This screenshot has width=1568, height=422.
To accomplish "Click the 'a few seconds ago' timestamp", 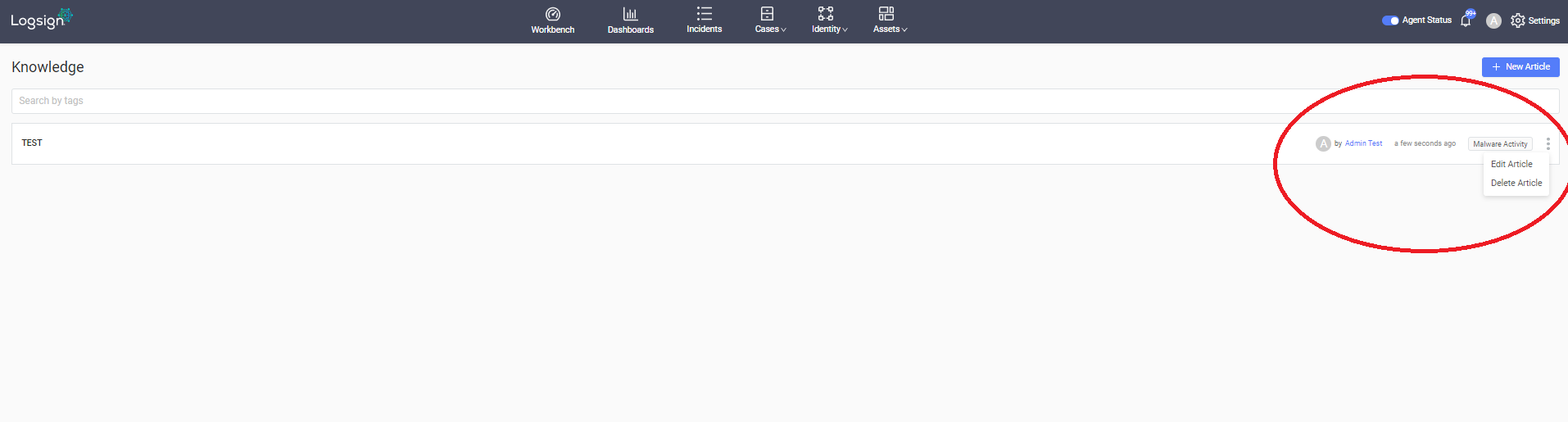I will (1425, 143).
